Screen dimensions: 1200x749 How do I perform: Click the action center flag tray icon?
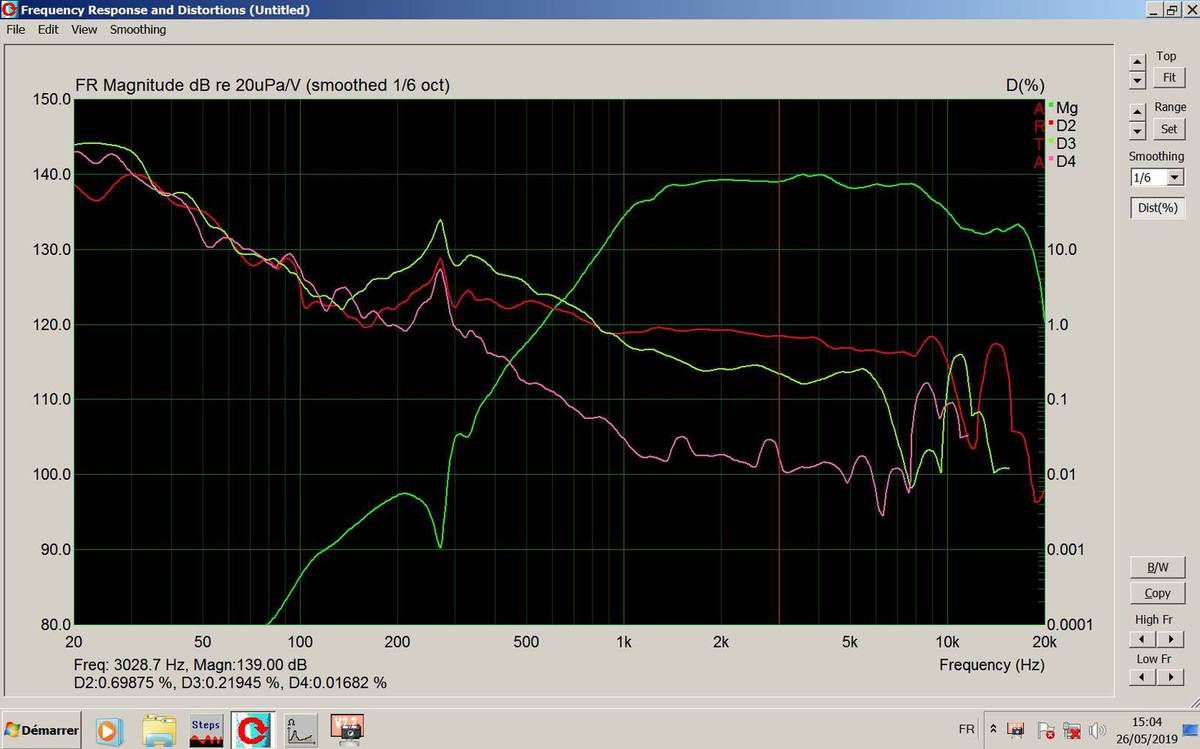[x=1046, y=730]
